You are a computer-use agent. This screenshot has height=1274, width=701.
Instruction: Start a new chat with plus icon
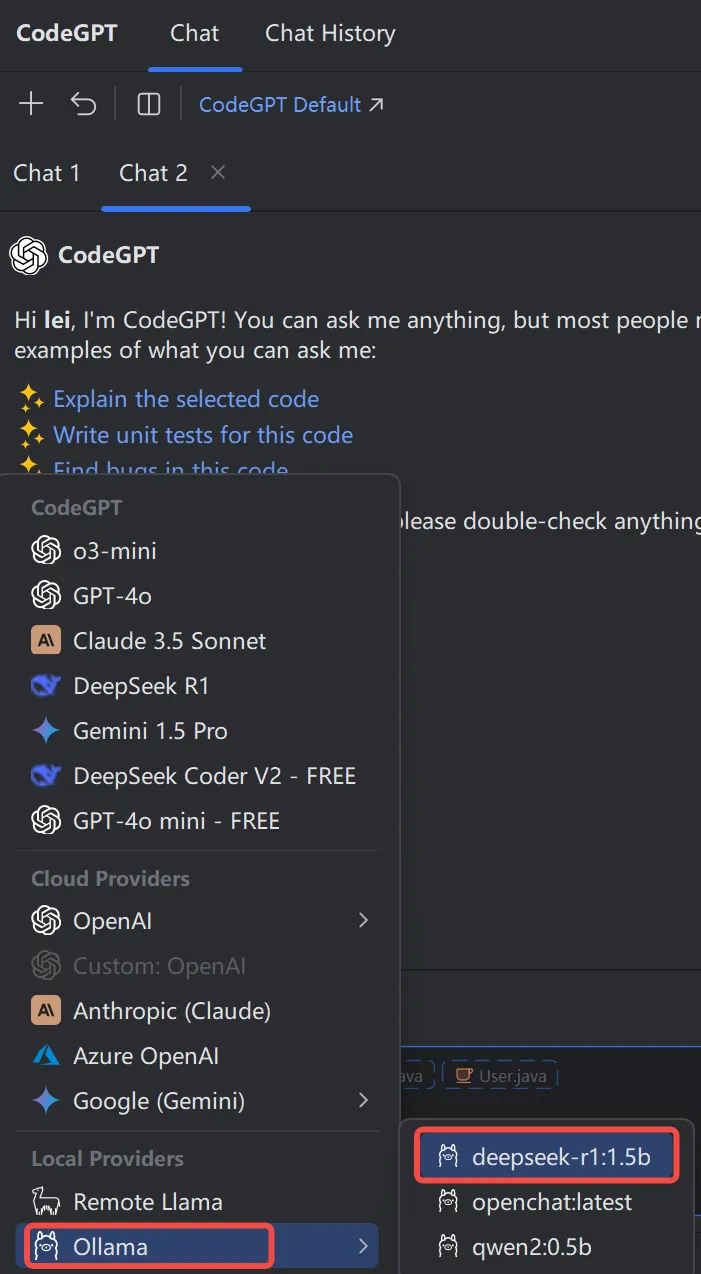(x=31, y=104)
